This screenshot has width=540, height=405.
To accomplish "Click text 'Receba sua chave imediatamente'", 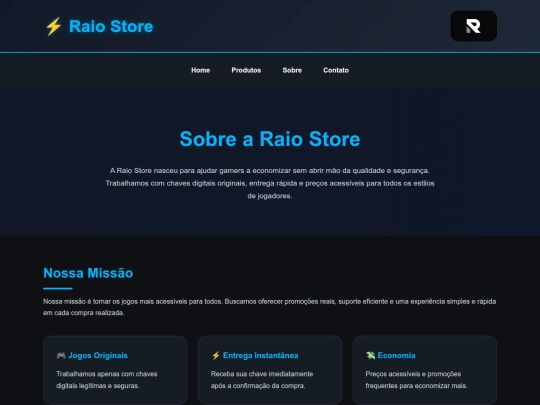I will point(262,374).
